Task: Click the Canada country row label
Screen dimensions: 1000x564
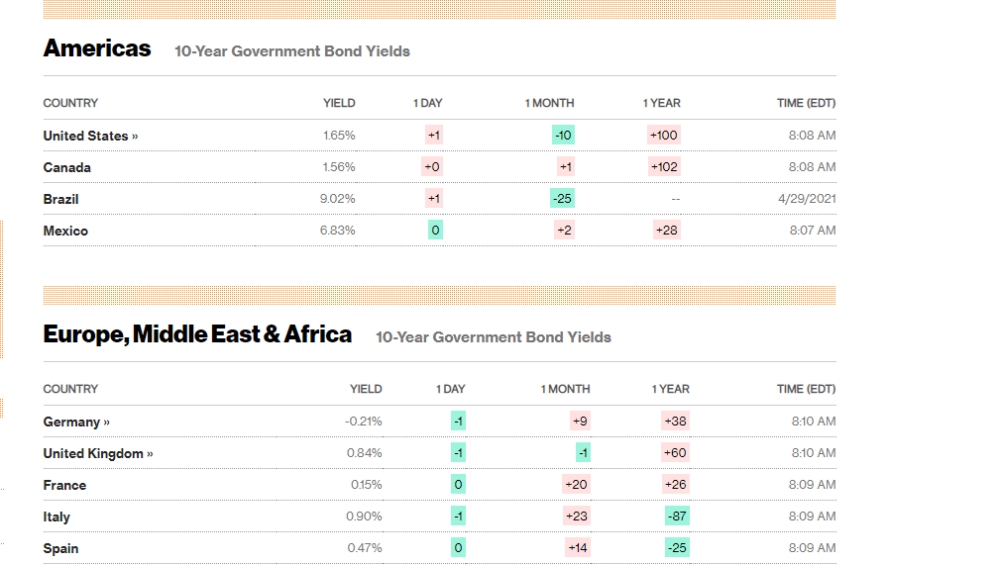Action: click(67, 168)
